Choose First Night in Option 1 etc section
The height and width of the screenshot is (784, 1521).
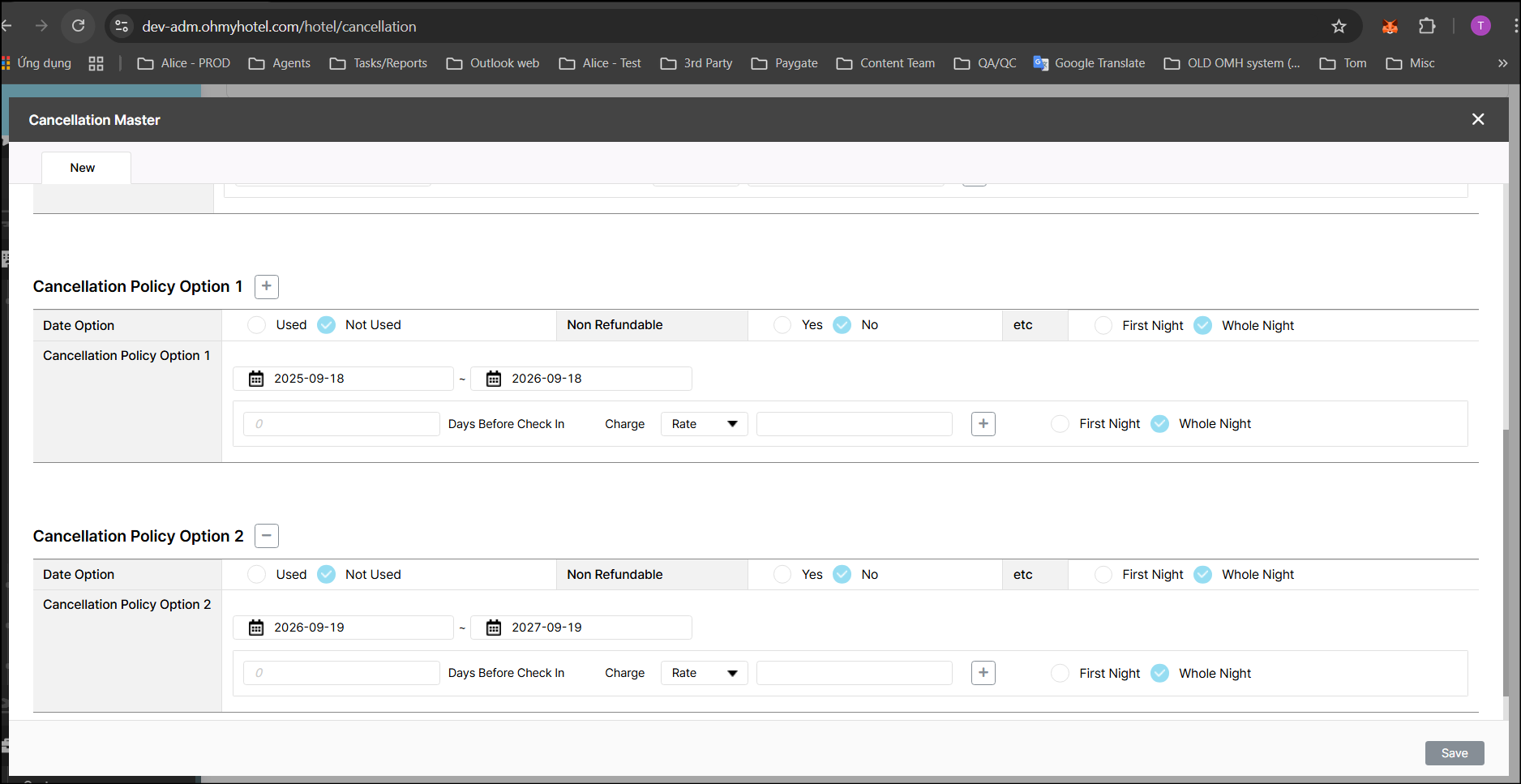(x=1103, y=326)
